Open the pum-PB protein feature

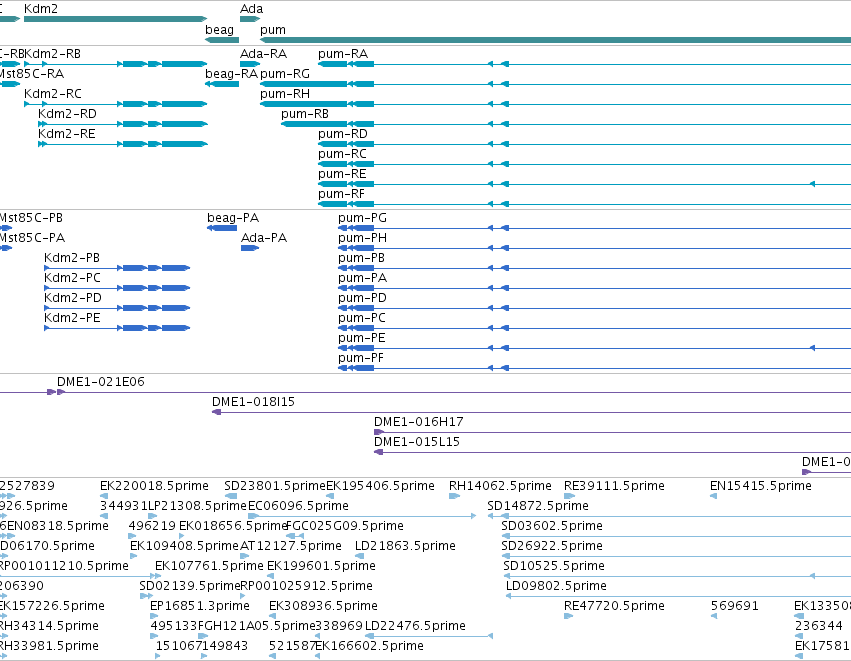click(361, 258)
